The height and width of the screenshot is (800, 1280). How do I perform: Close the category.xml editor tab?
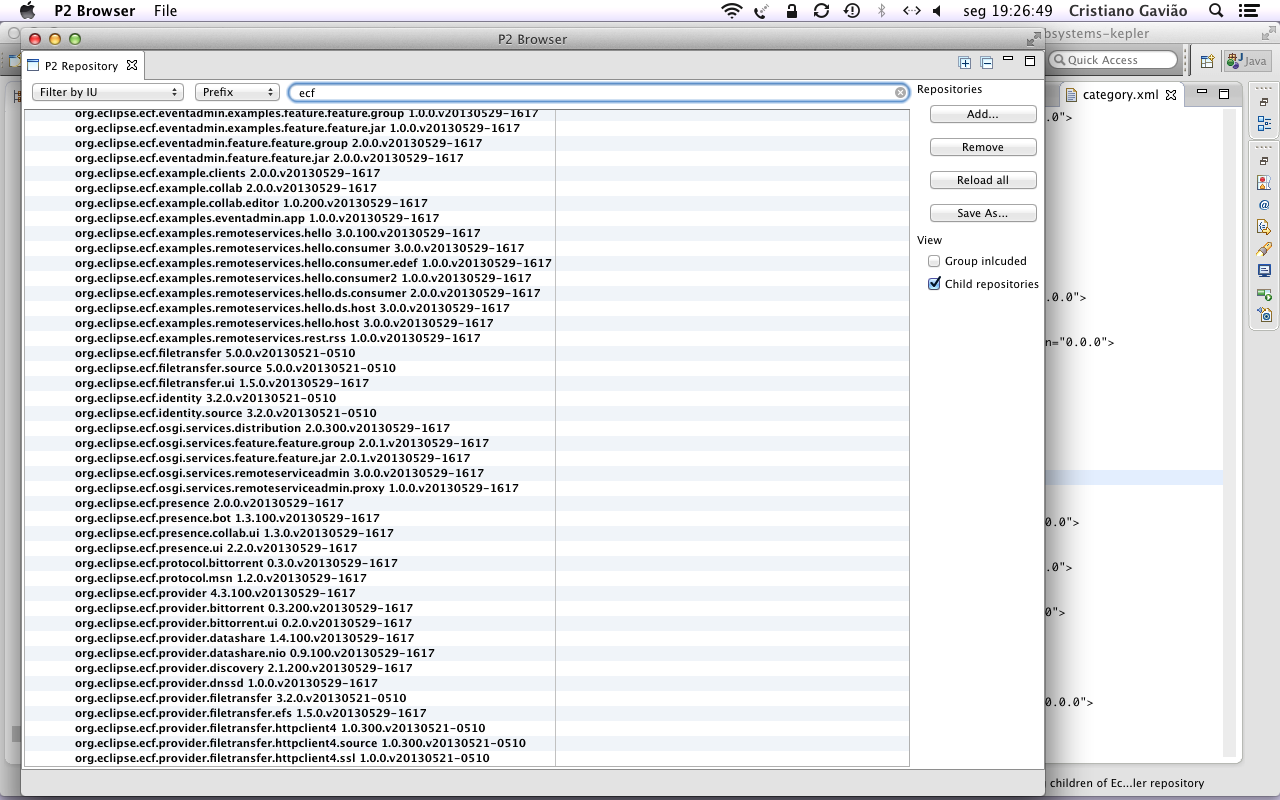pos(1171,95)
